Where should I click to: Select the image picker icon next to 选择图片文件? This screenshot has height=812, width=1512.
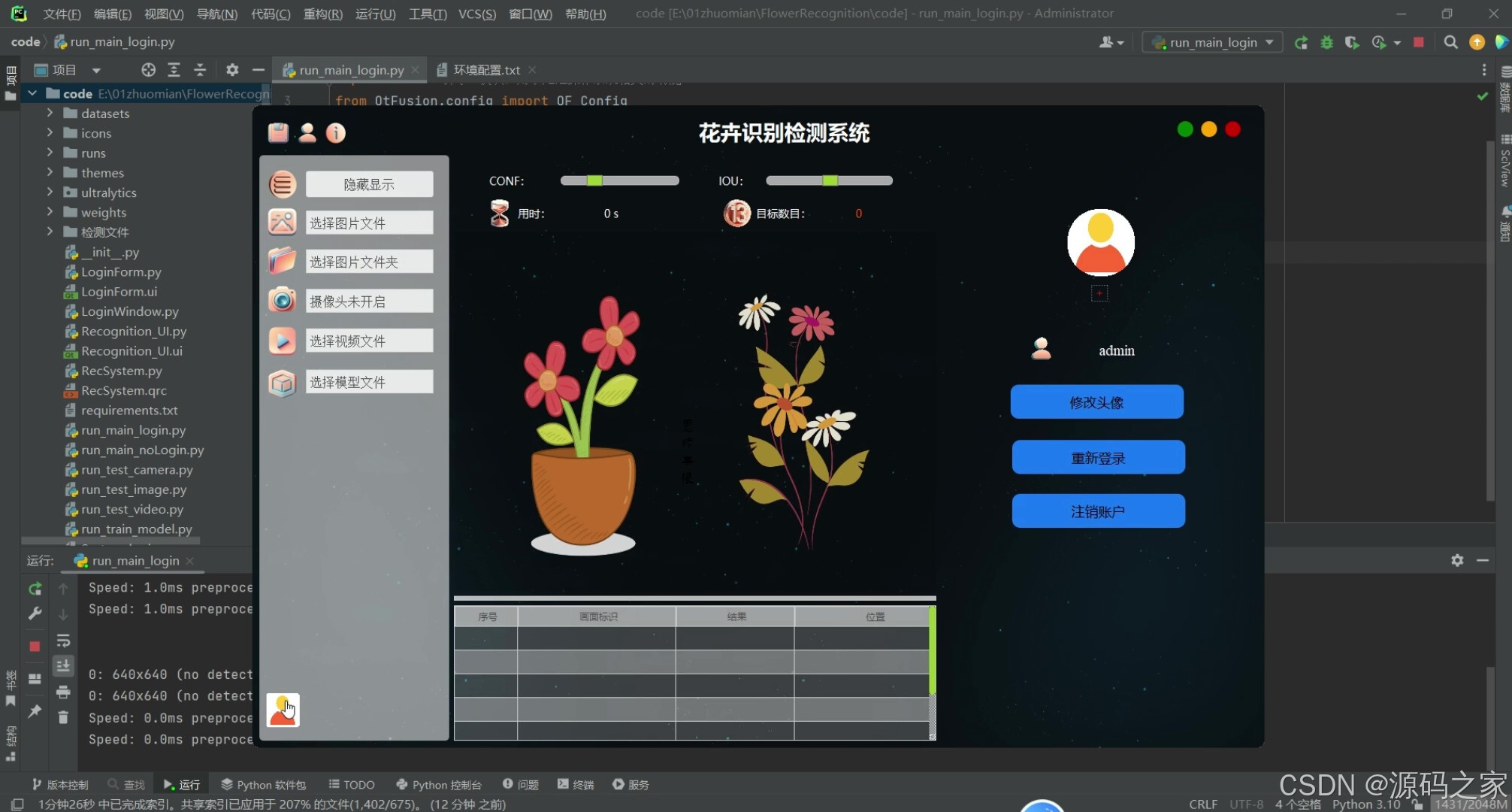tap(282, 222)
